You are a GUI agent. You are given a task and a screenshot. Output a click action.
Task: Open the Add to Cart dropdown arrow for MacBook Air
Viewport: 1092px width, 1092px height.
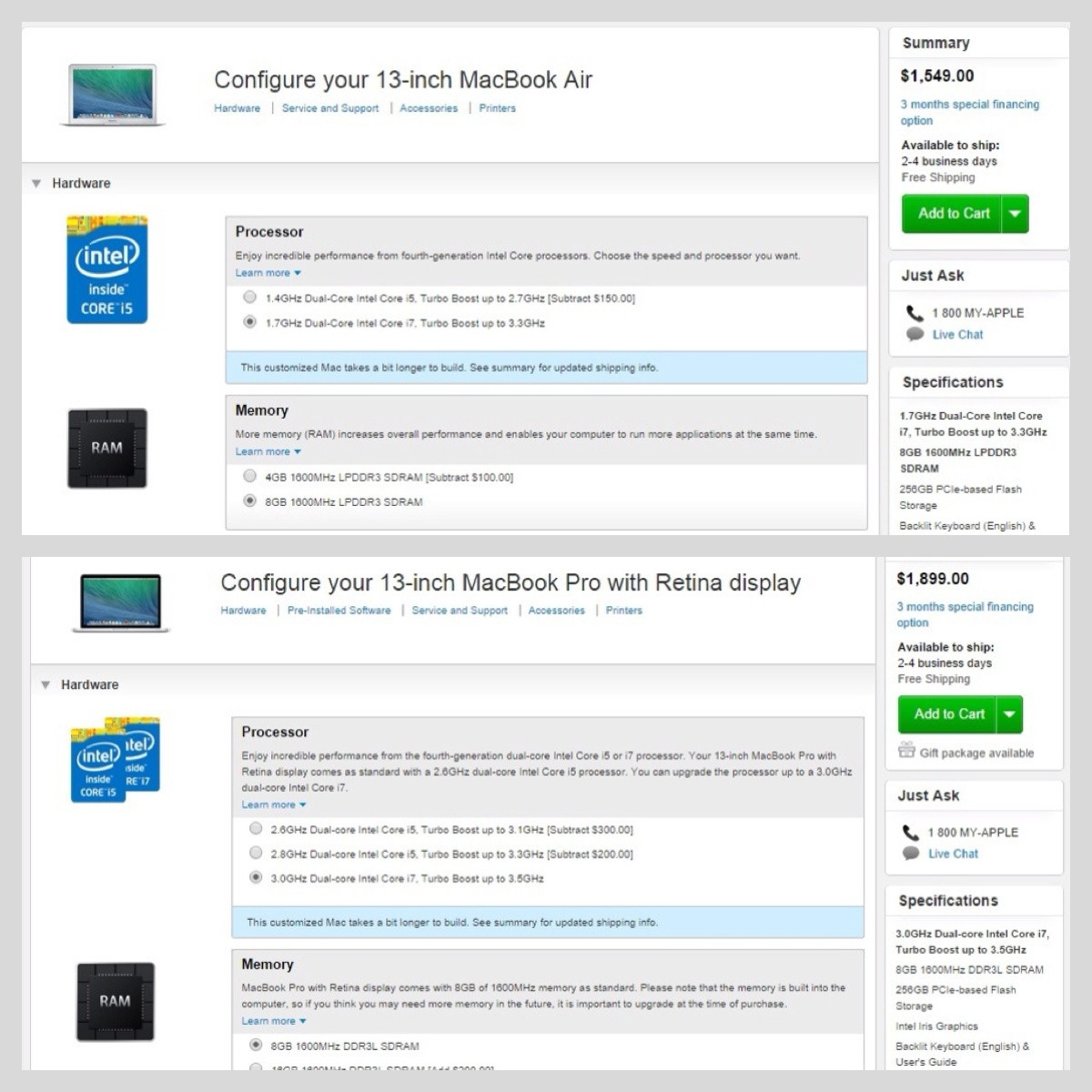coord(1015,214)
